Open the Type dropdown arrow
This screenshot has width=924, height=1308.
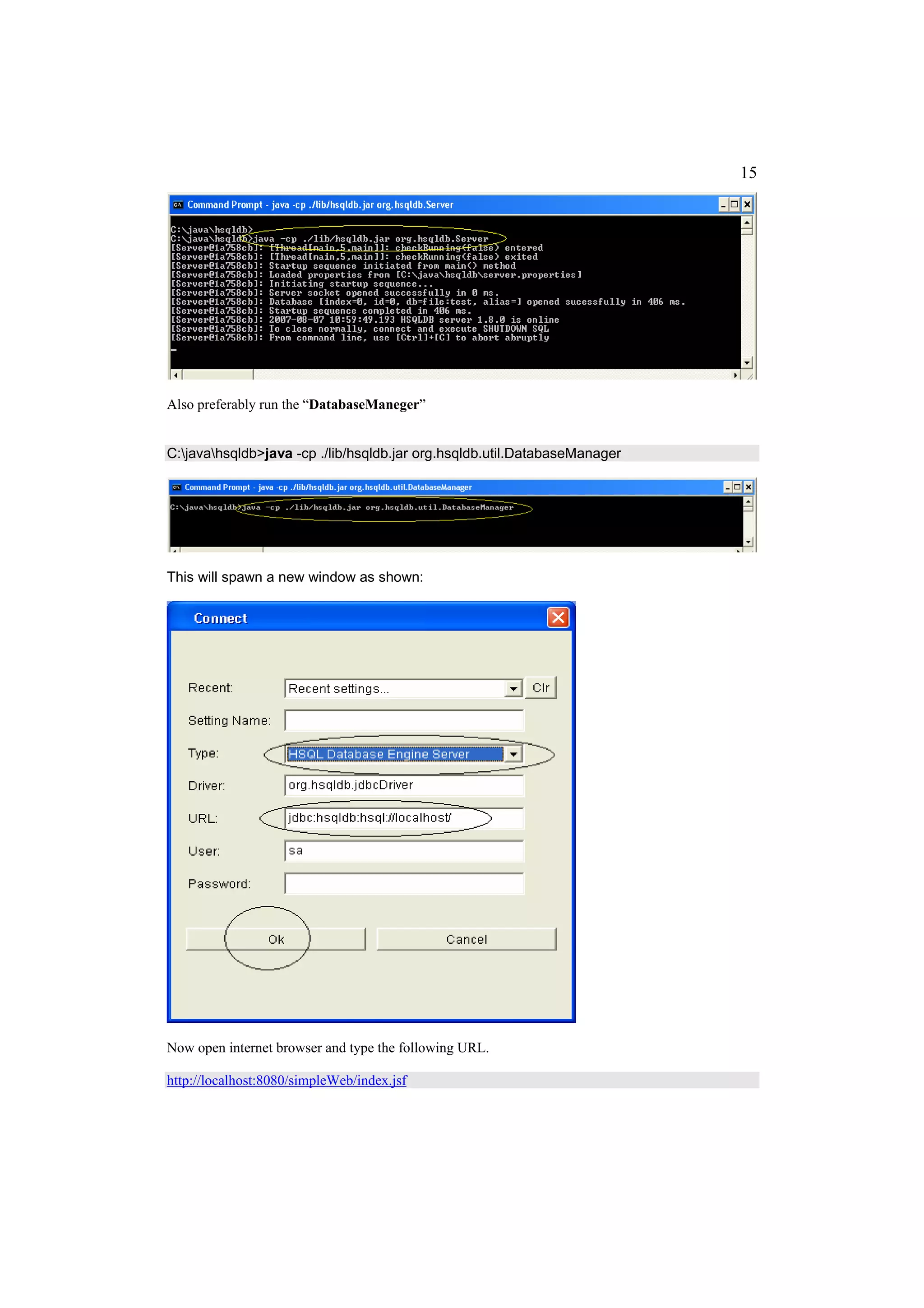[x=513, y=754]
